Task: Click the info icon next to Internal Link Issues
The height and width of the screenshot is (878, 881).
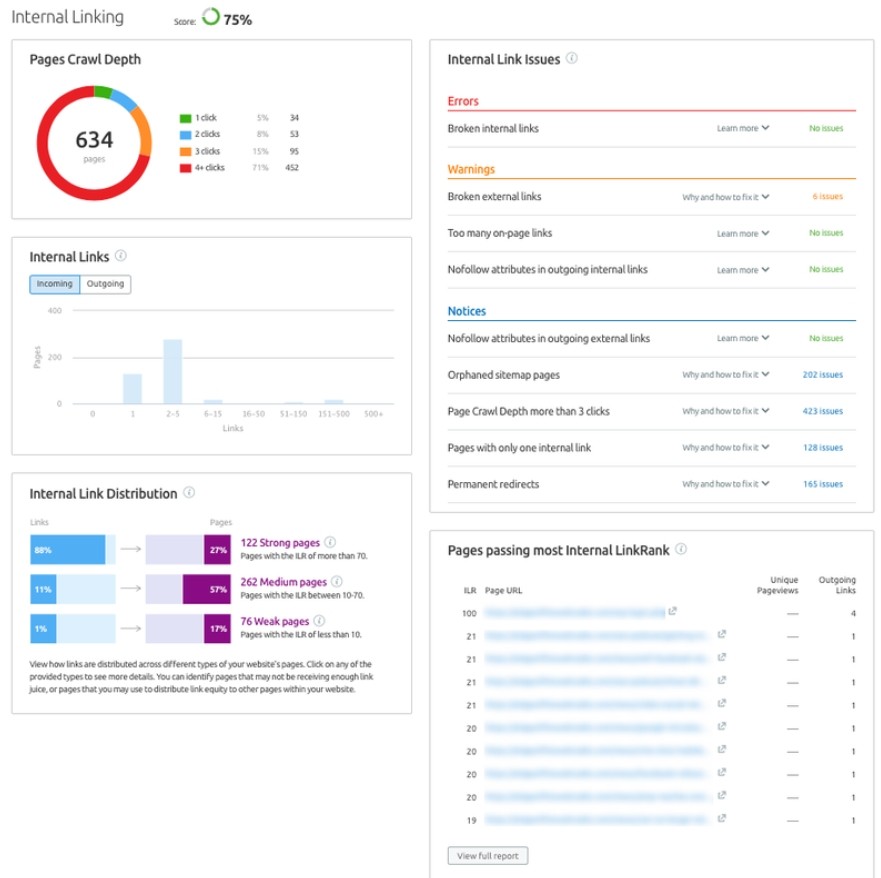Action: (571, 58)
